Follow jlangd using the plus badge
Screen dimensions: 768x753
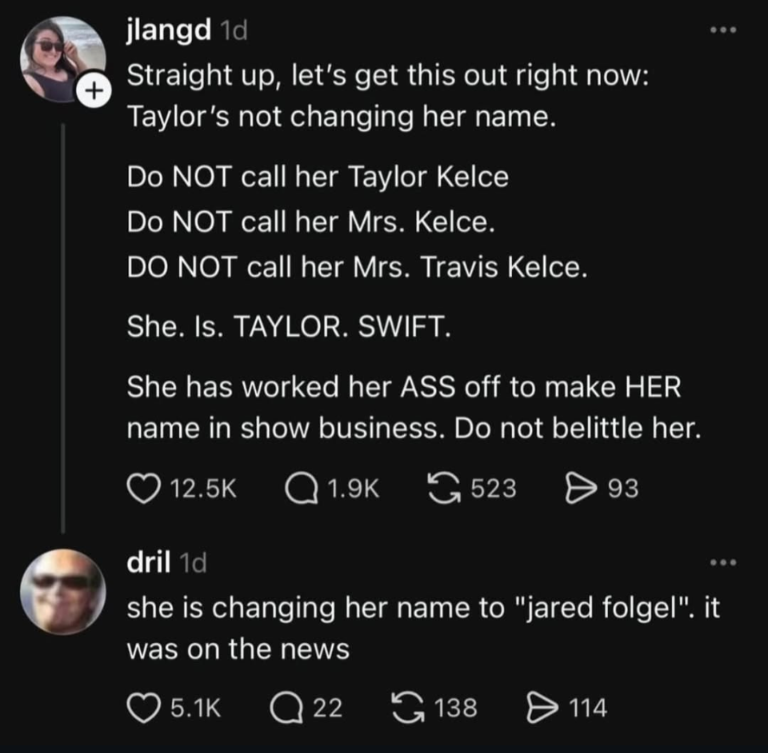93,90
